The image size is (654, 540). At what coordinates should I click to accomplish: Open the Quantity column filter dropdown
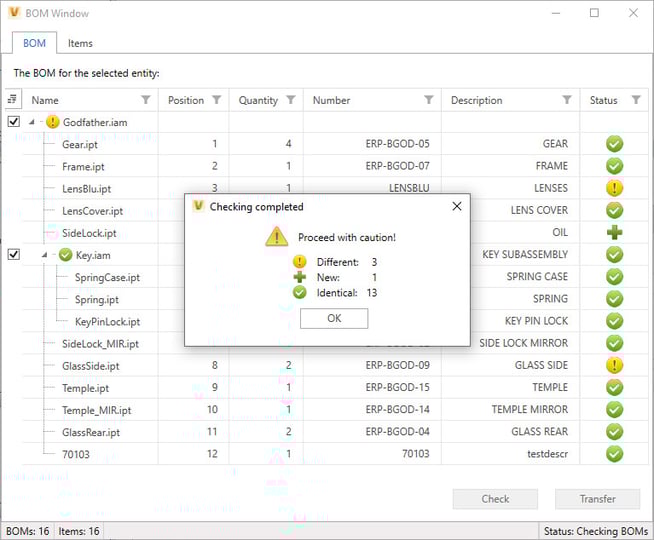pos(291,100)
